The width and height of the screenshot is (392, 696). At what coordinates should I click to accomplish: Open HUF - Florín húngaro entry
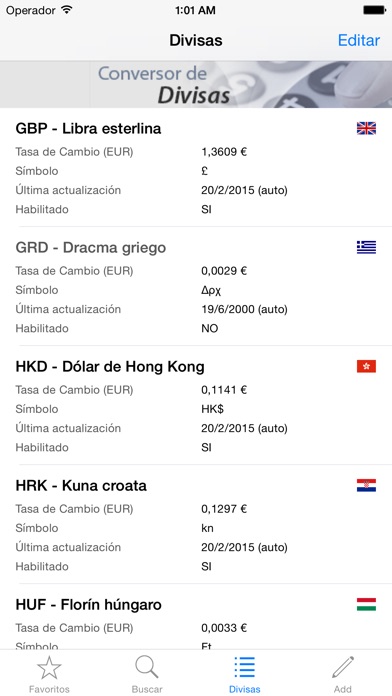[196, 617]
